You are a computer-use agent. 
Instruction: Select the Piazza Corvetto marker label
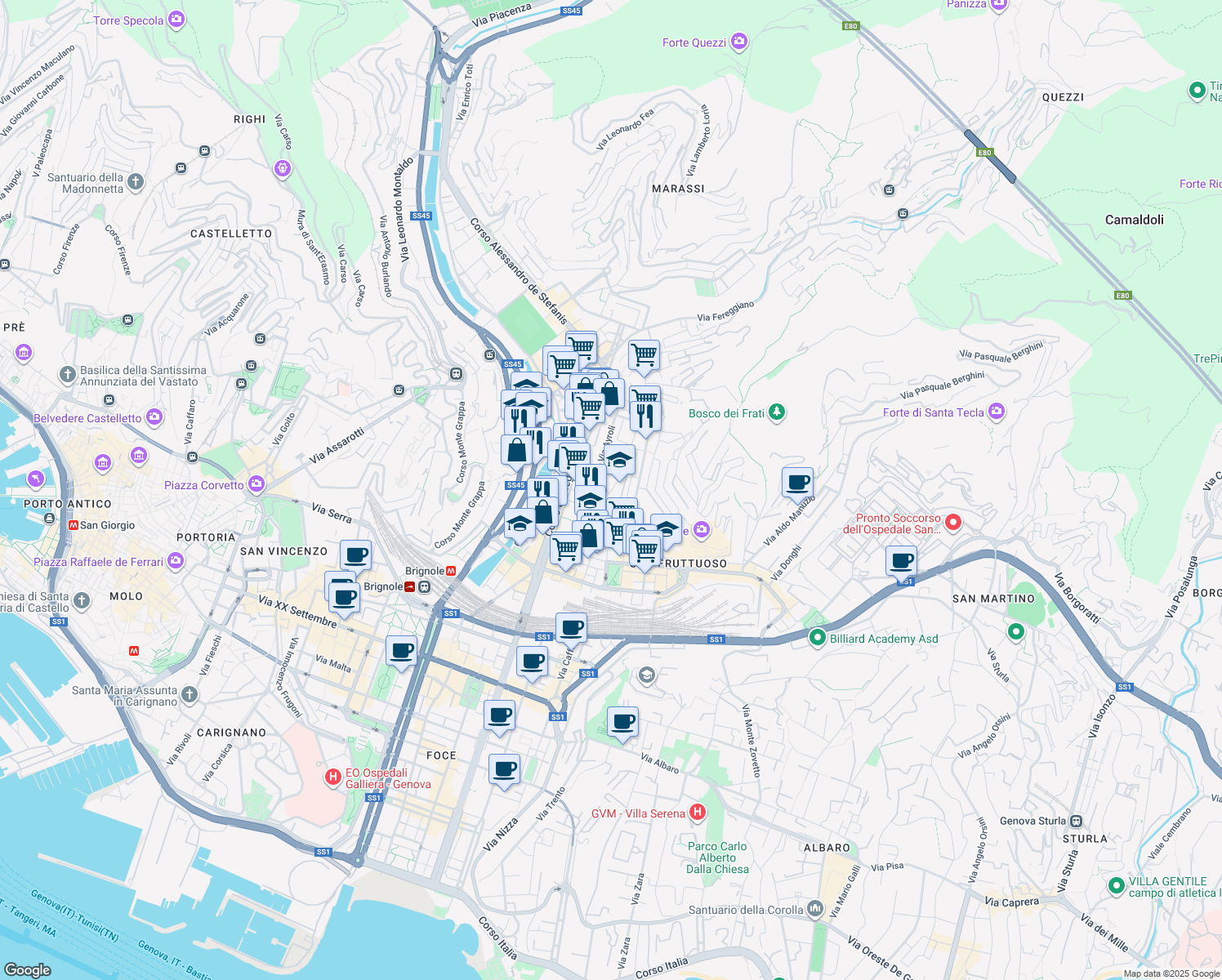click(x=256, y=484)
